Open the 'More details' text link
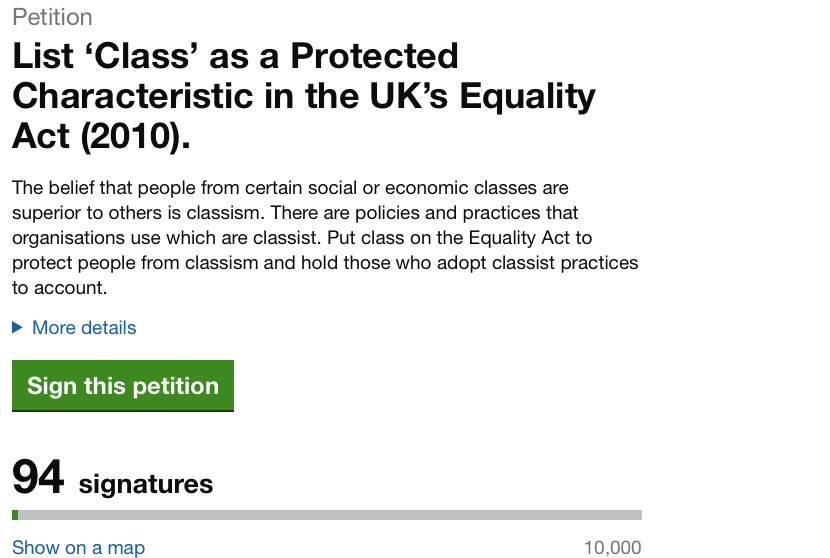830x558 pixels. [84, 328]
